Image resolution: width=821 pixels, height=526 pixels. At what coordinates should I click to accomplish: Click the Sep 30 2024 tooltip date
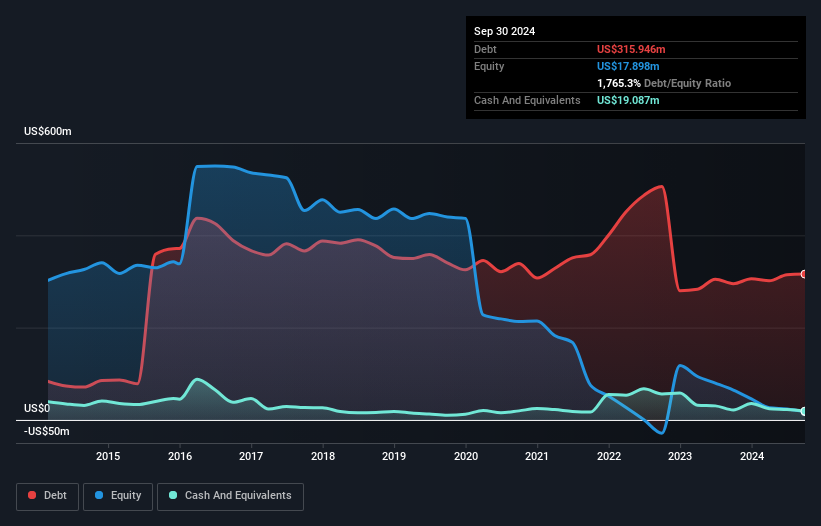pos(504,31)
